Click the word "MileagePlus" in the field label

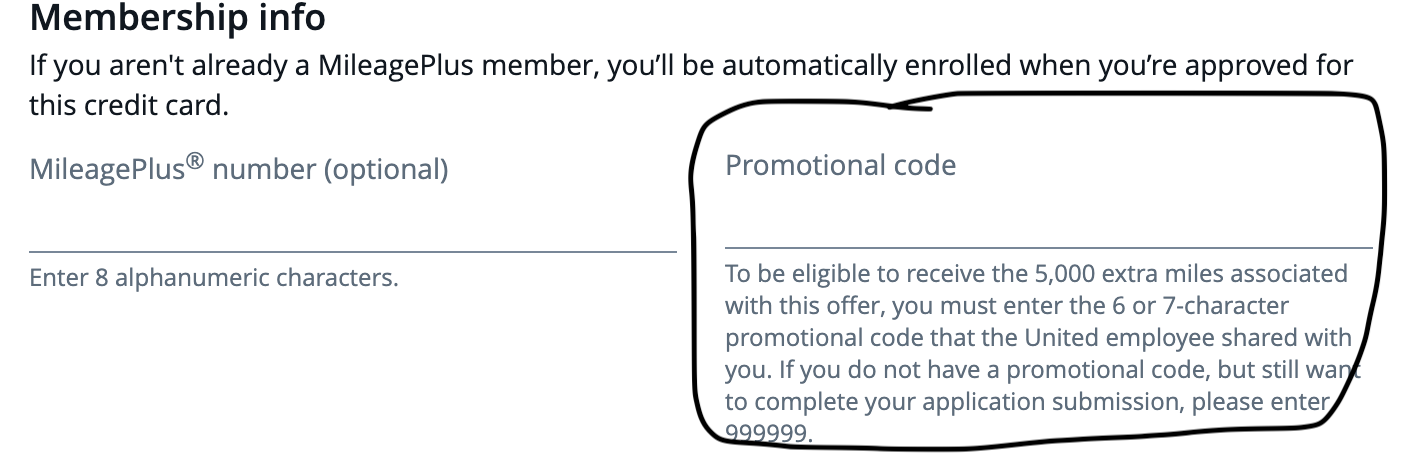(108, 170)
